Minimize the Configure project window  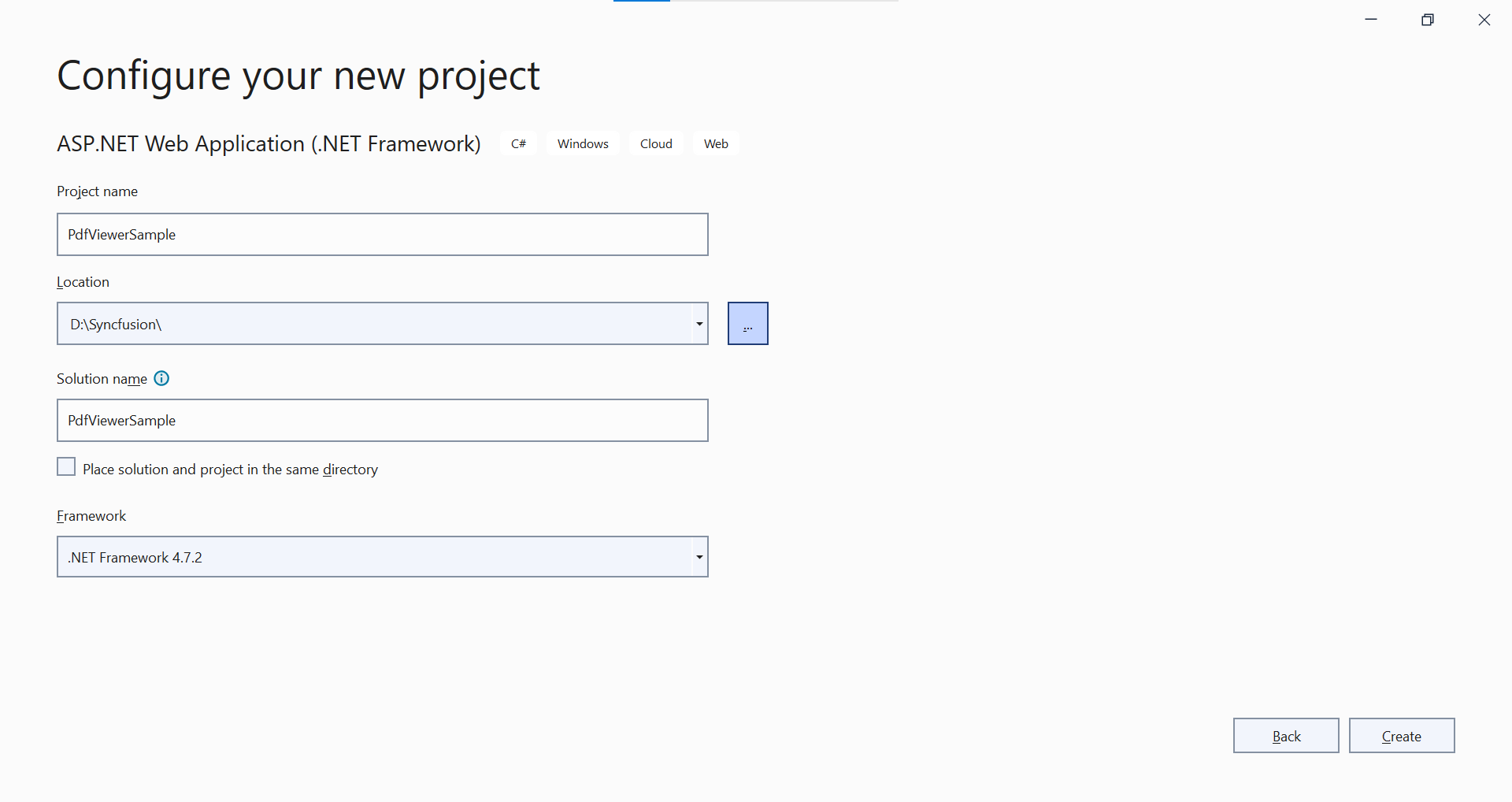(x=1371, y=20)
